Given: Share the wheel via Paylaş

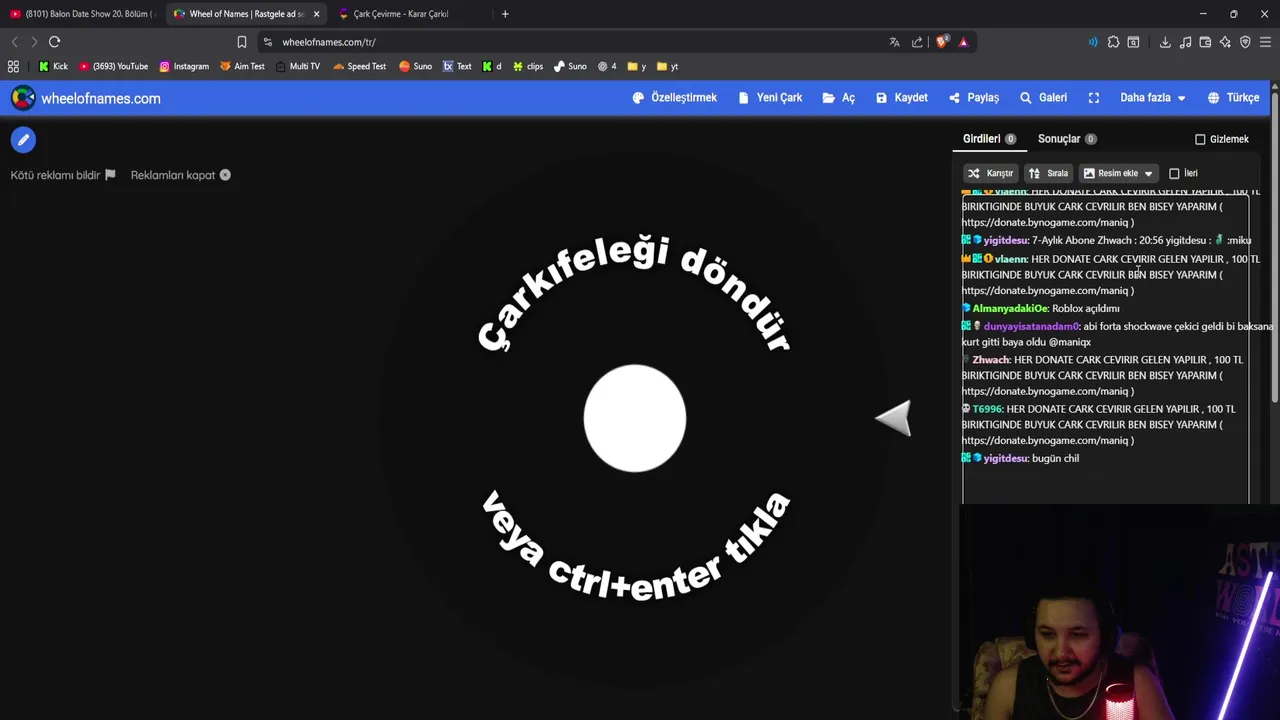Looking at the screenshot, I should 973,98.
